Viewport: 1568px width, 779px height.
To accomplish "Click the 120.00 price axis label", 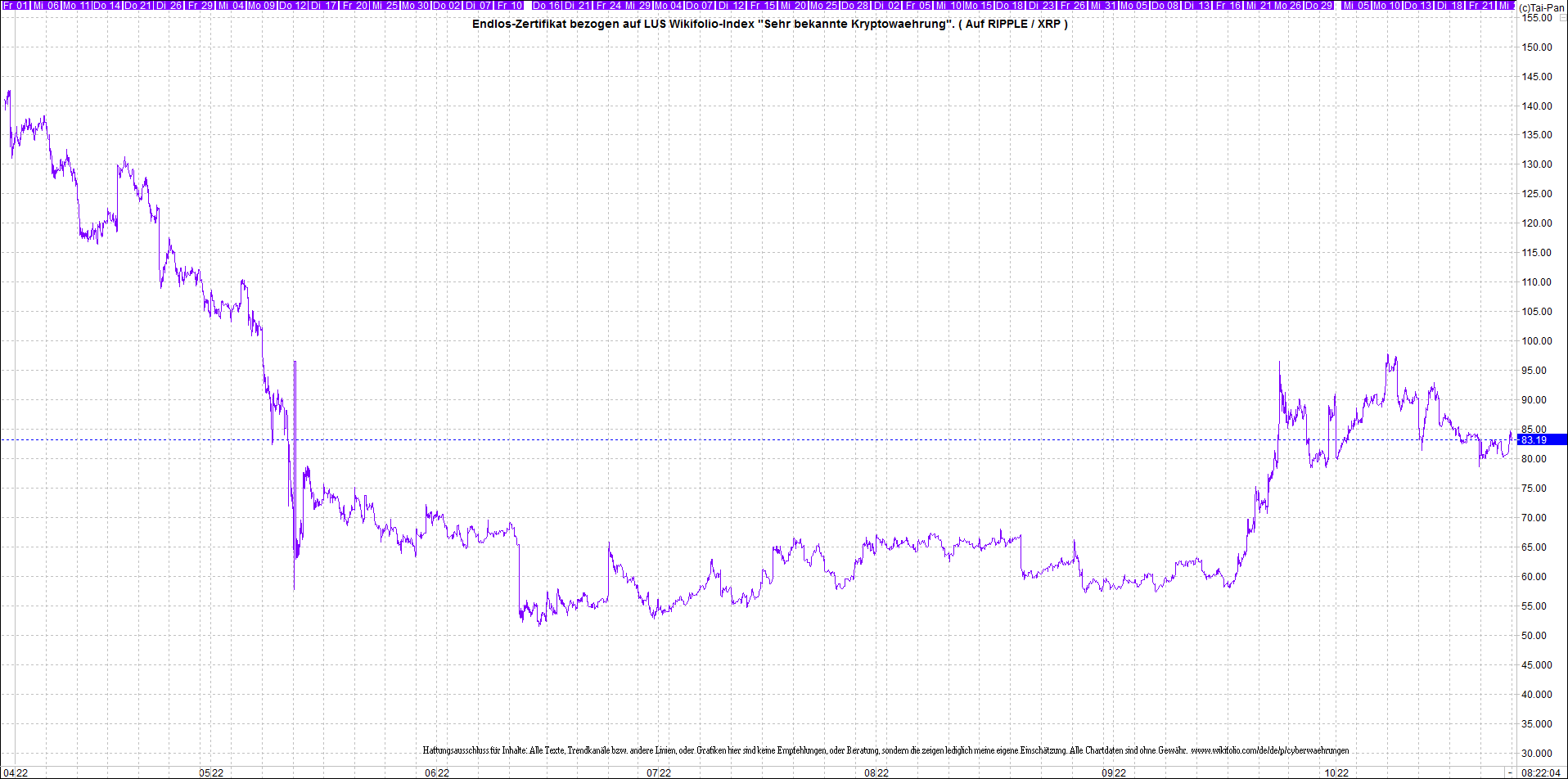I will 1536,223.
